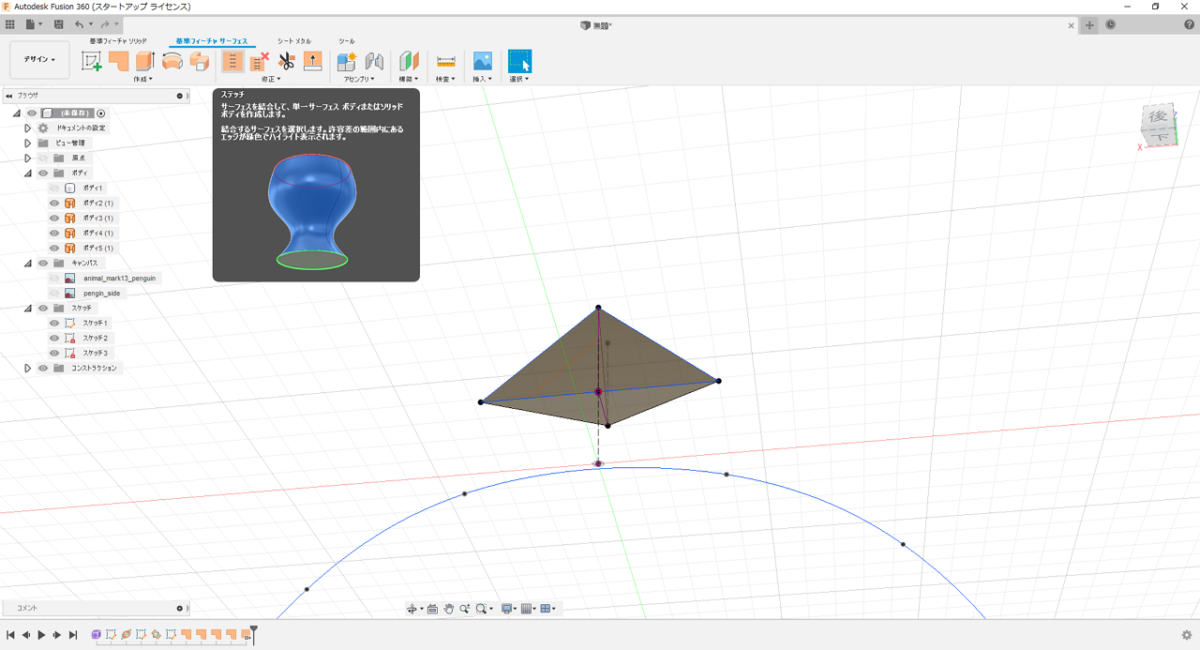1200x650 pixels.
Task: Toggle visibility of スケッチ1
Action: 54,323
